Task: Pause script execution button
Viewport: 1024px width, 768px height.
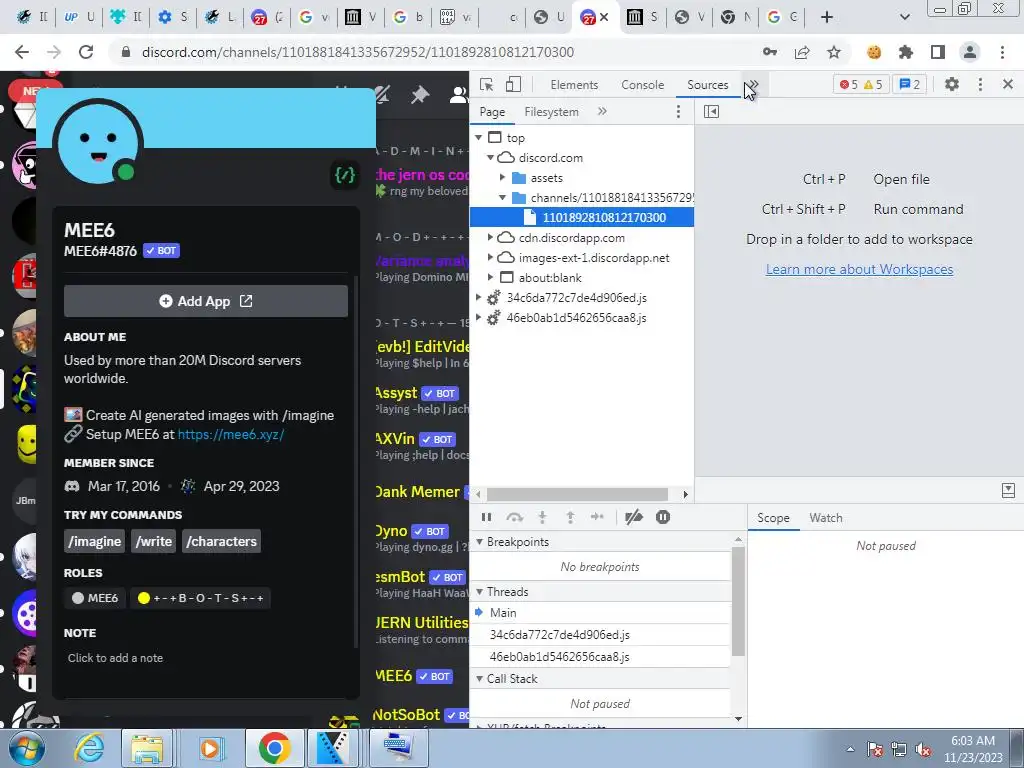Action: (x=486, y=517)
